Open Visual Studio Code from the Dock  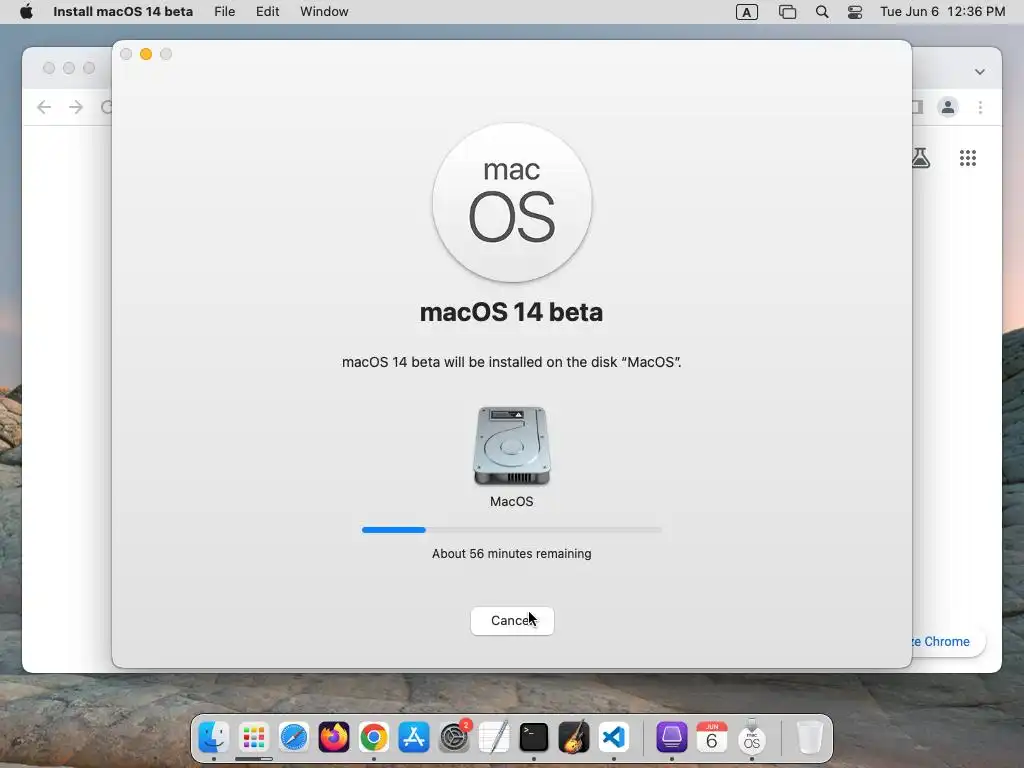click(614, 737)
